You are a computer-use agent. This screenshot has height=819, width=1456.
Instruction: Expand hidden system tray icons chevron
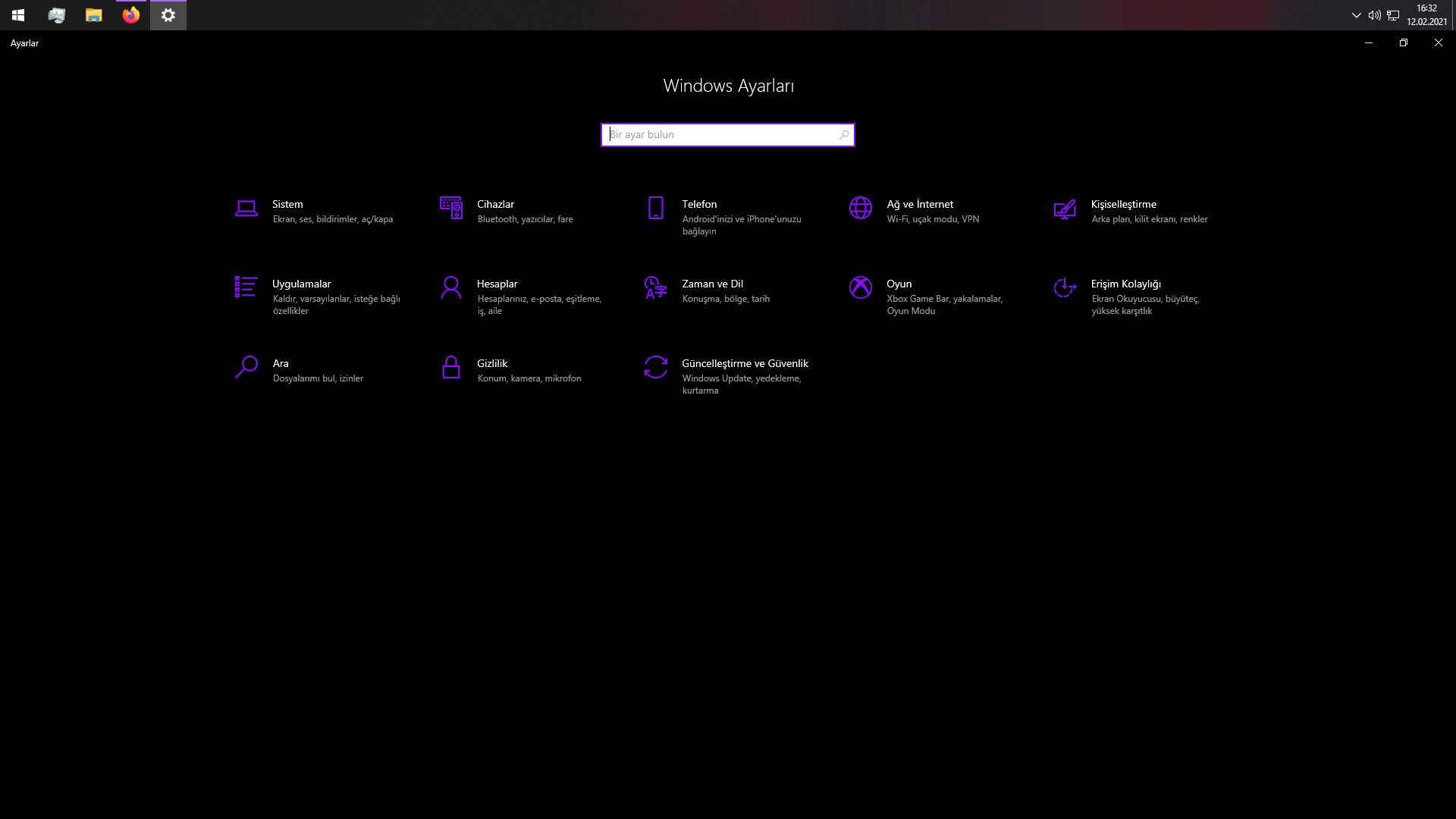point(1356,15)
